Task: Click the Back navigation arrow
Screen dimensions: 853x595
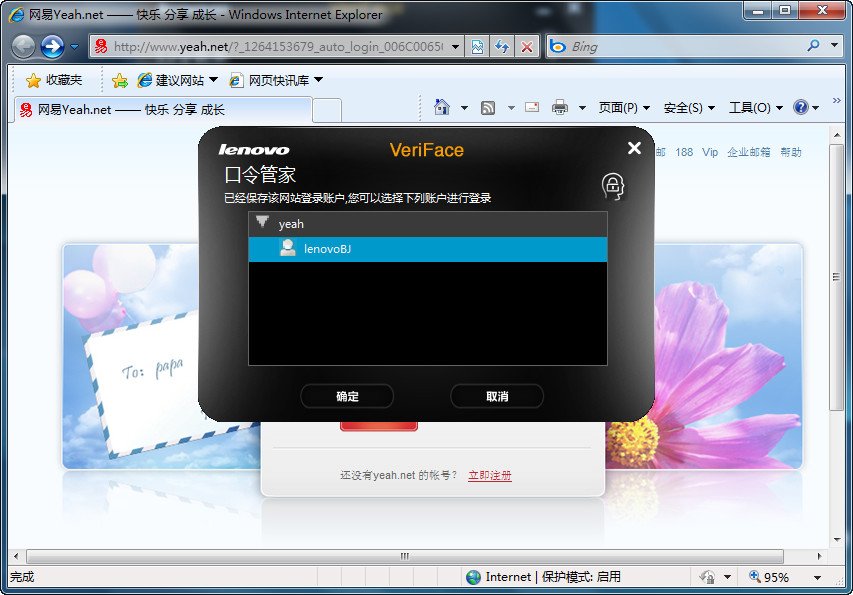Action: coord(21,45)
